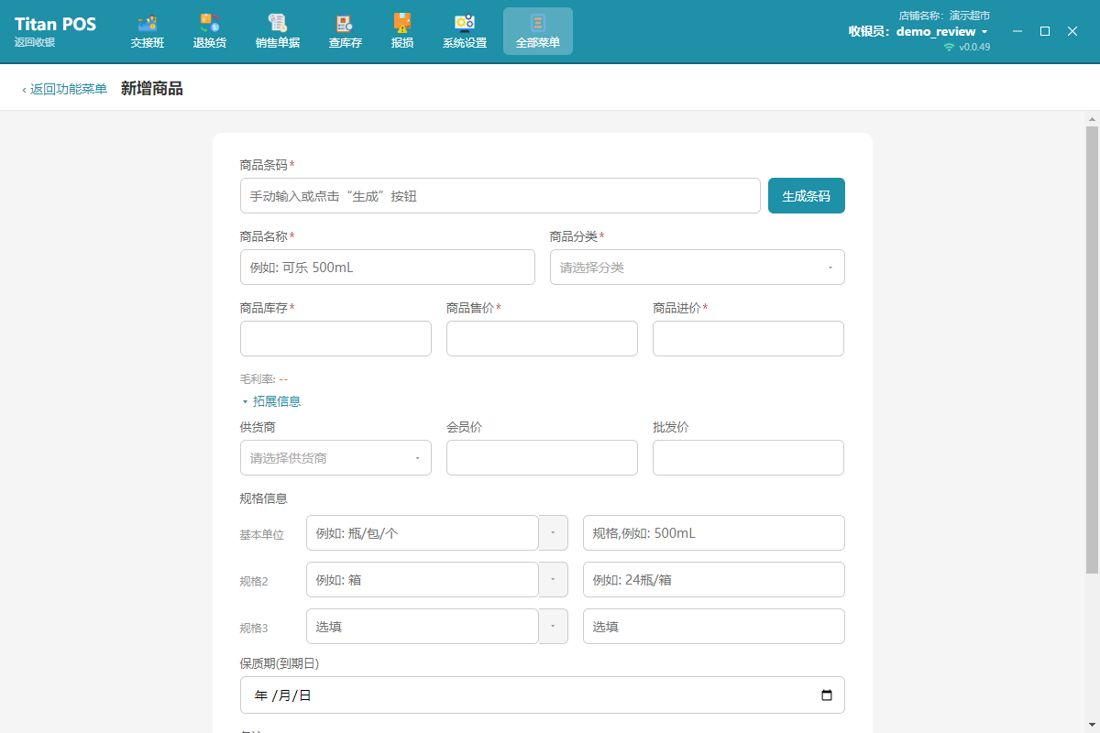Click the 生成条码 button

(x=806, y=196)
